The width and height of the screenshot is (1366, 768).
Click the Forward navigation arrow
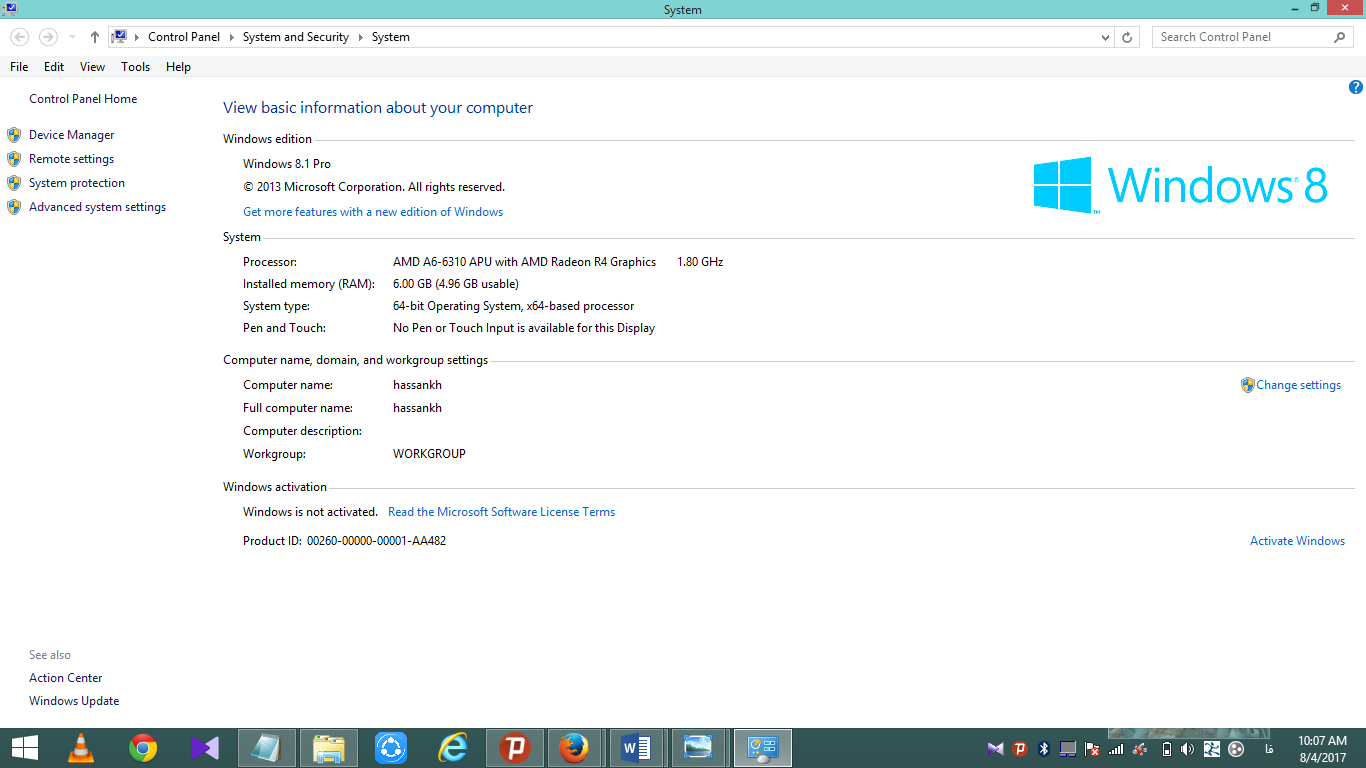(x=47, y=37)
